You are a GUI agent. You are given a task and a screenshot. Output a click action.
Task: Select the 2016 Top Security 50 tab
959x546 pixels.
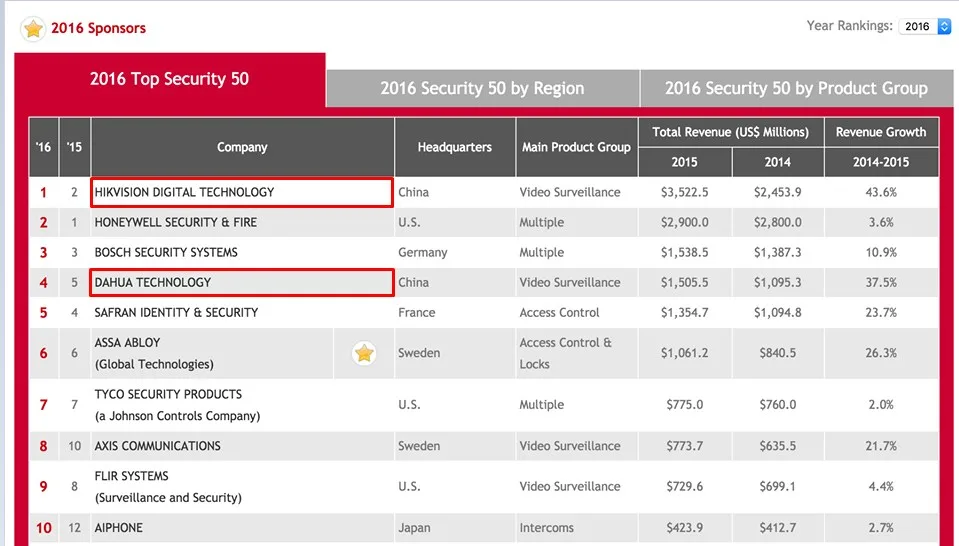[x=169, y=79]
